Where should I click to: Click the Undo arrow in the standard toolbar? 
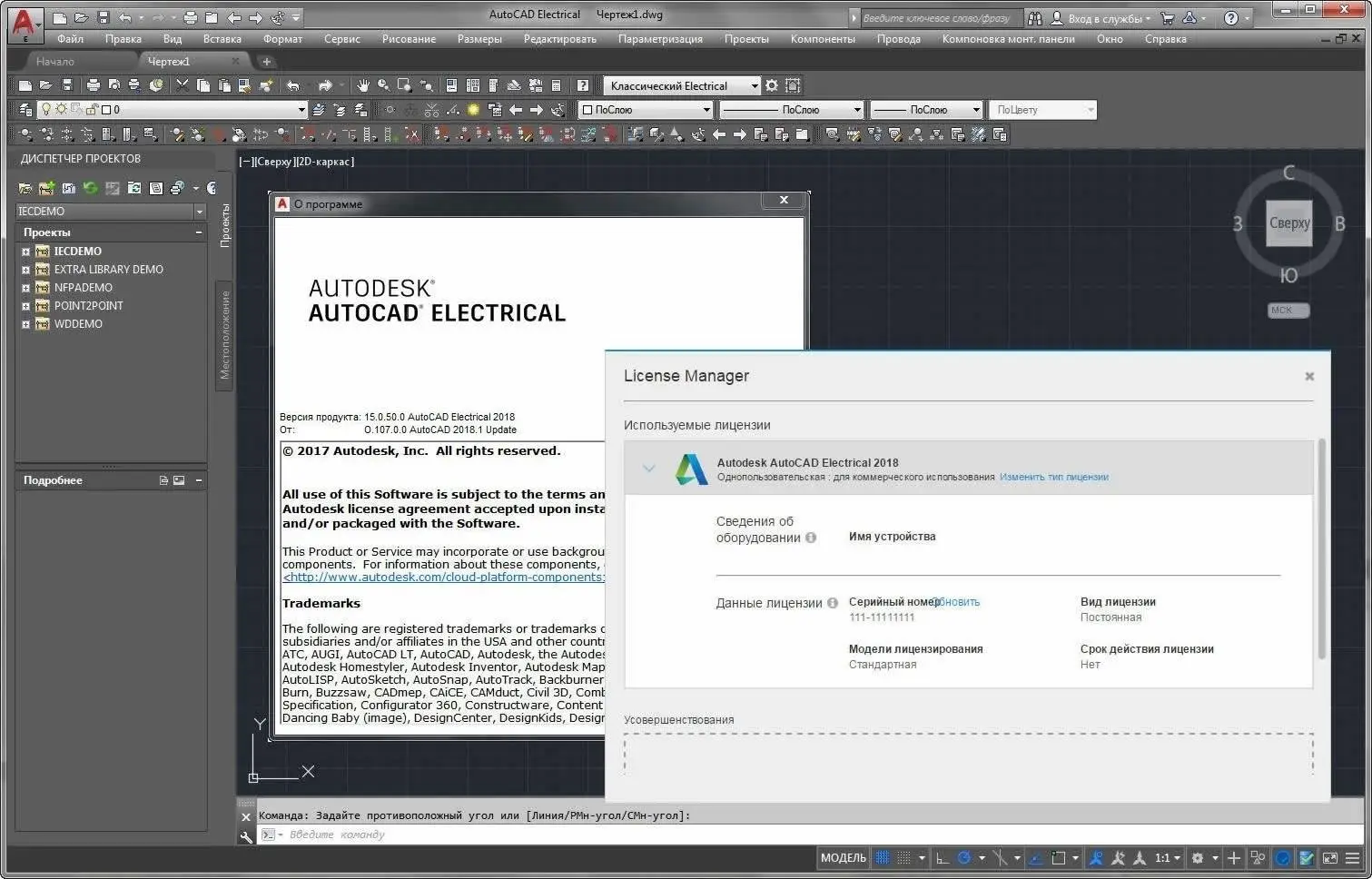click(x=292, y=85)
